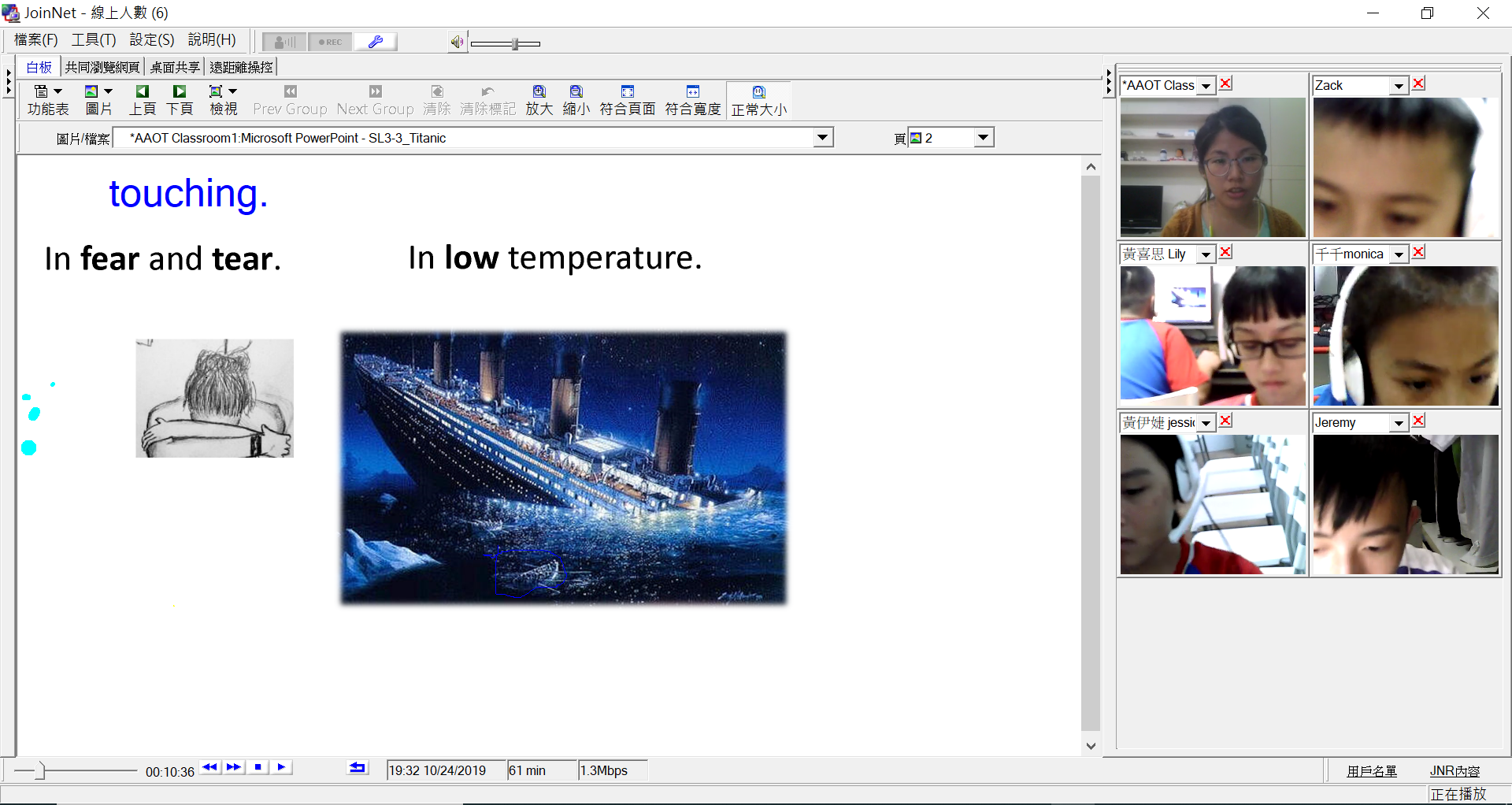1512x805 pixels.
Task: Select the Titanic sinking ship image
Action: (x=563, y=468)
